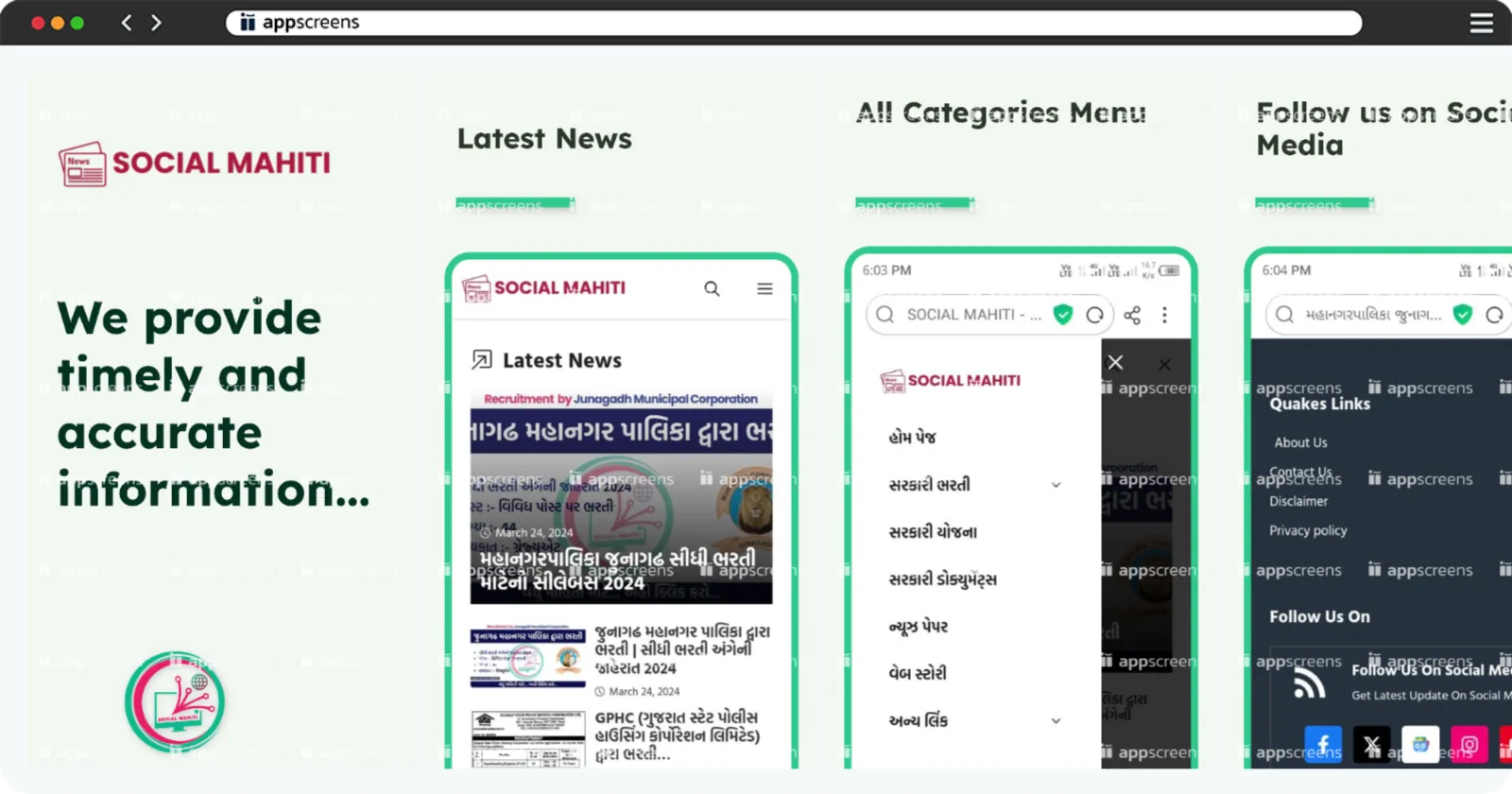Click the green shield icon in Categories phone
1512x794 pixels.
[x=1063, y=315]
